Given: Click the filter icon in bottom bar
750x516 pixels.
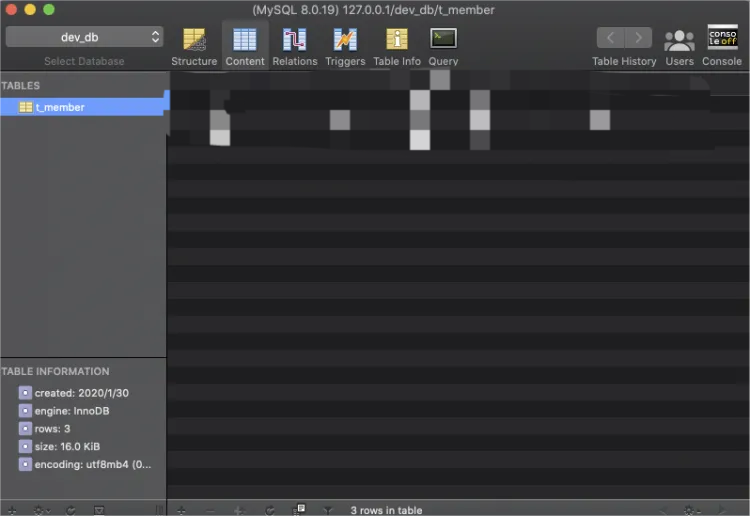Looking at the screenshot, I should pyautogui.click(x=327, y=510).
